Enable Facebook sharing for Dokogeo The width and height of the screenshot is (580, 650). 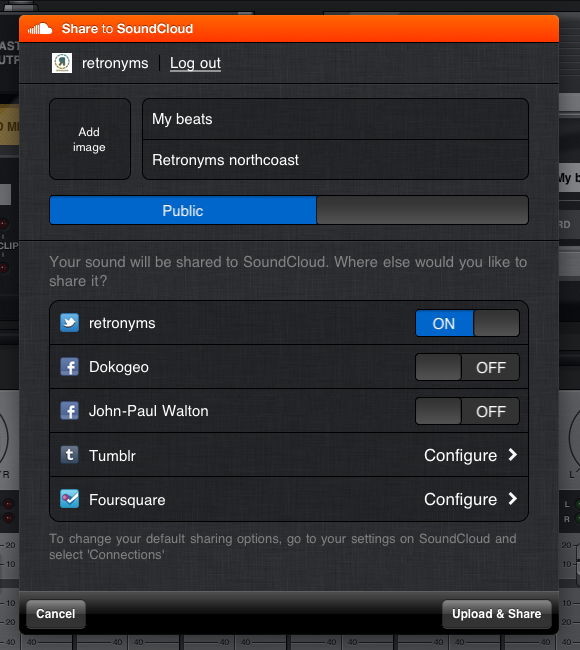(467, 367)
